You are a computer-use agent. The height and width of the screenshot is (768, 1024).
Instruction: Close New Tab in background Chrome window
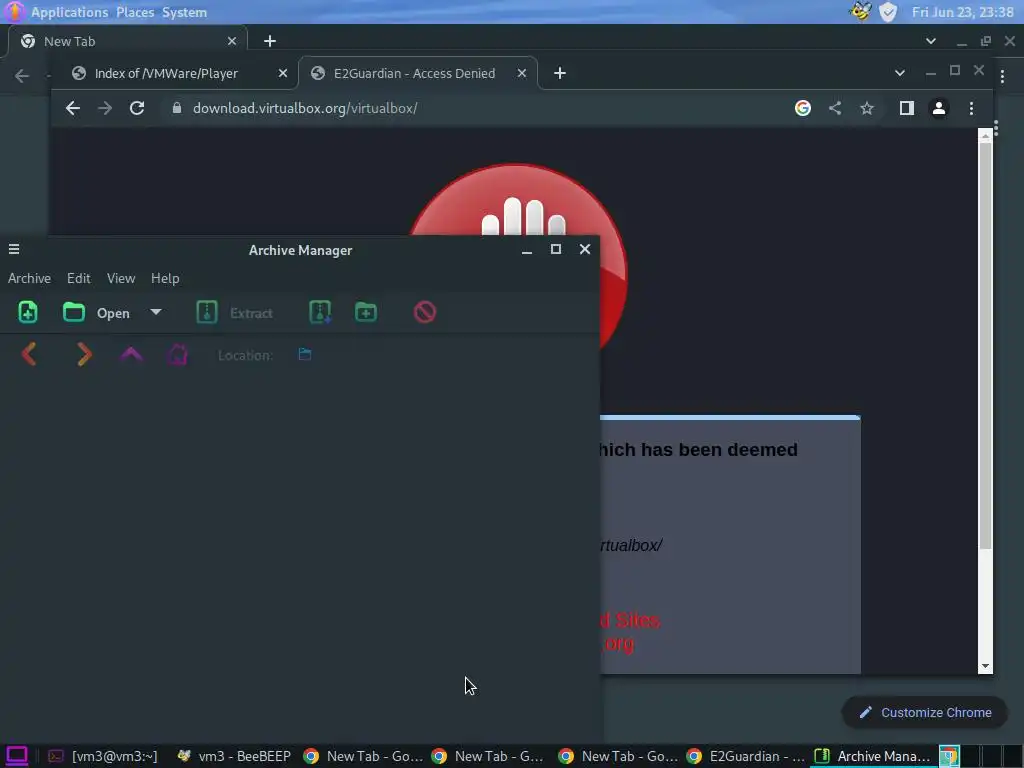click(x=232, y=41)
